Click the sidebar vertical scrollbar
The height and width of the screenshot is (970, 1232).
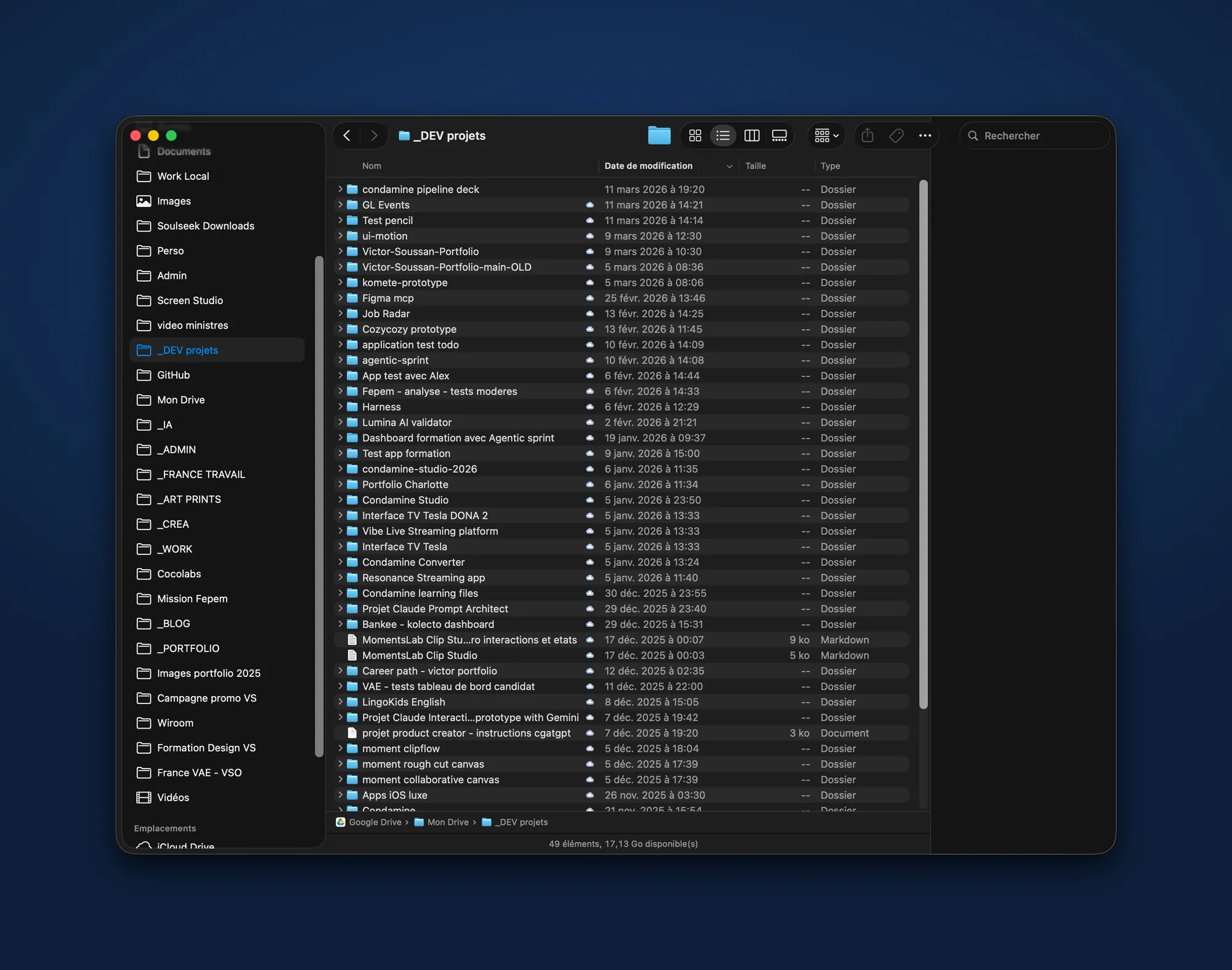318,505
